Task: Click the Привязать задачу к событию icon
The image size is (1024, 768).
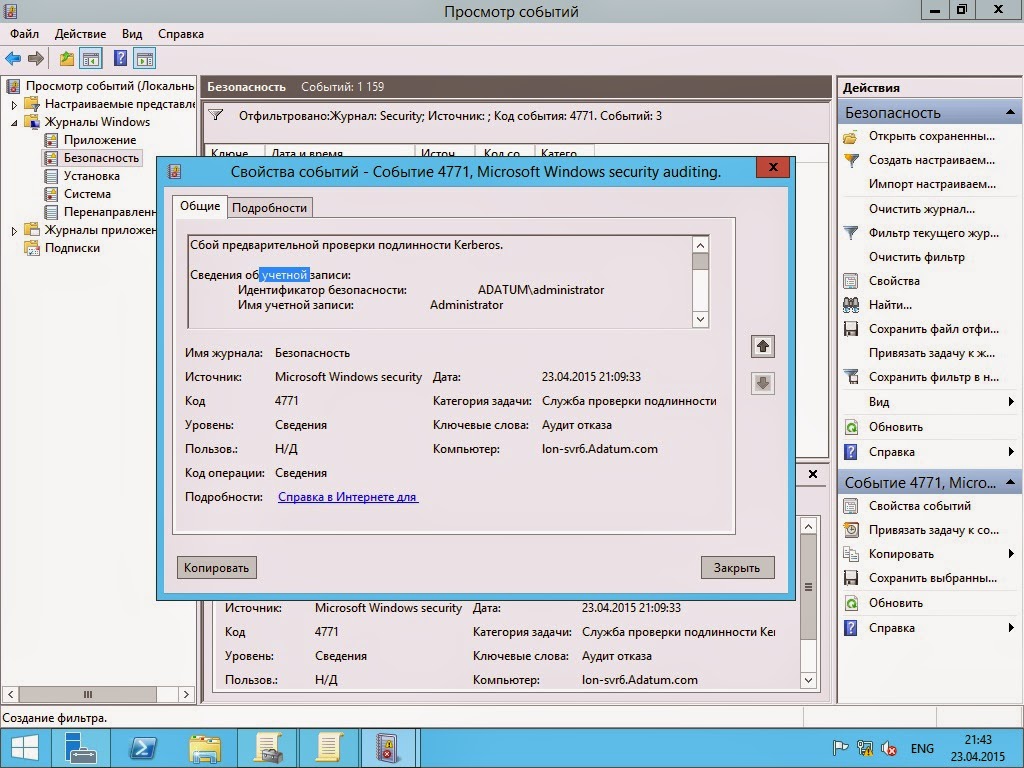Action: coord(850,530)
